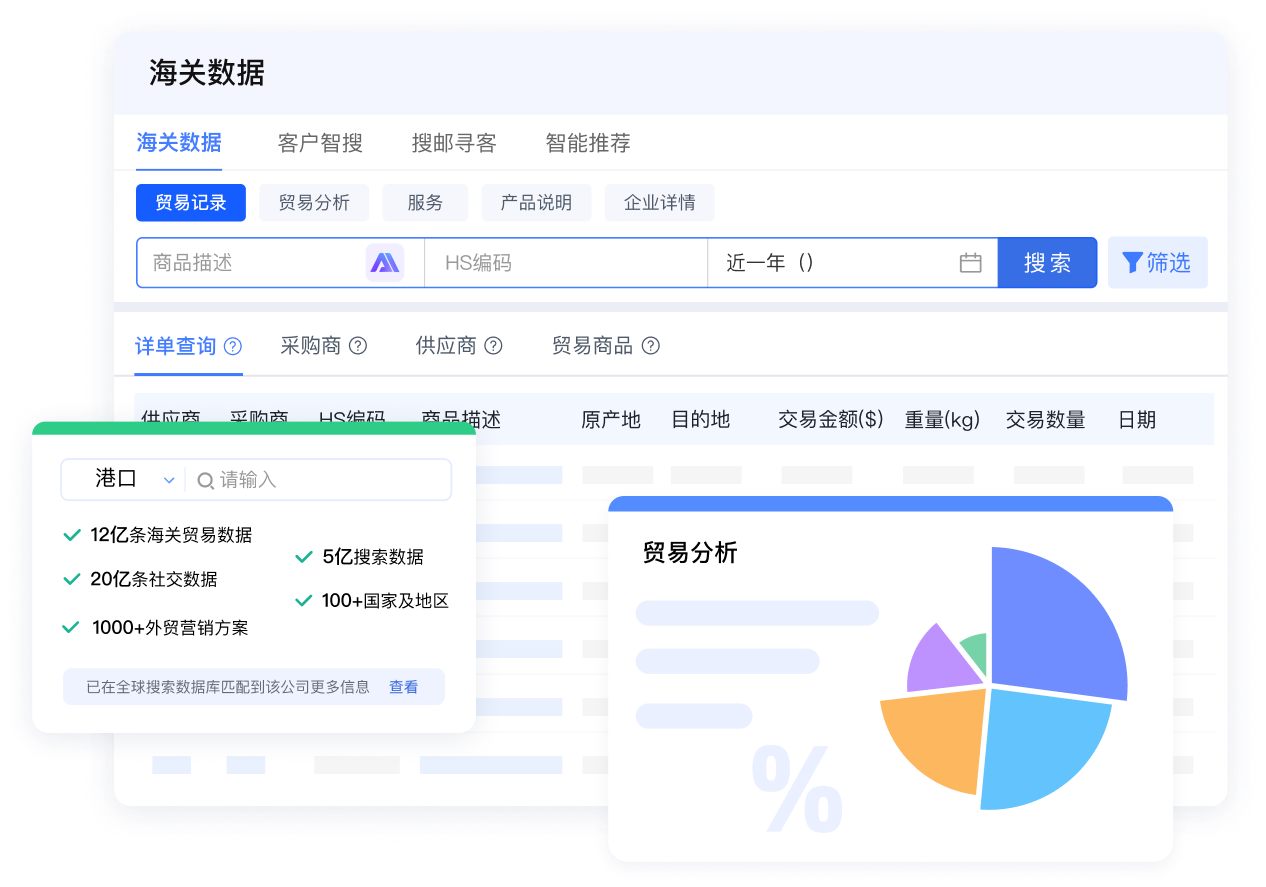This screenshot has height=887, width=1266.
Task: Click the help icon beside 供应商
Action: [x=493, y=346]
